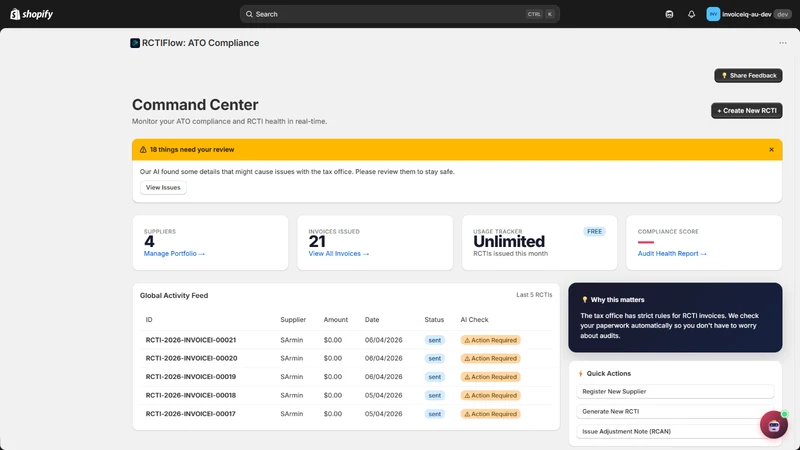Click sent status of invoice 00021
Screen dimensions: 800x450
[435, 340]
